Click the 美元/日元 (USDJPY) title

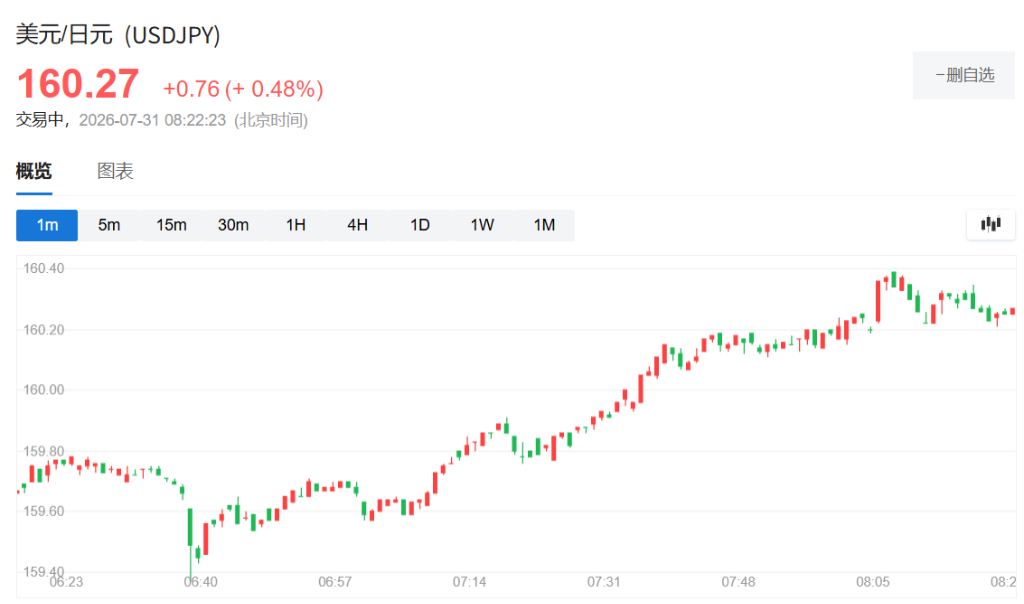118,35
